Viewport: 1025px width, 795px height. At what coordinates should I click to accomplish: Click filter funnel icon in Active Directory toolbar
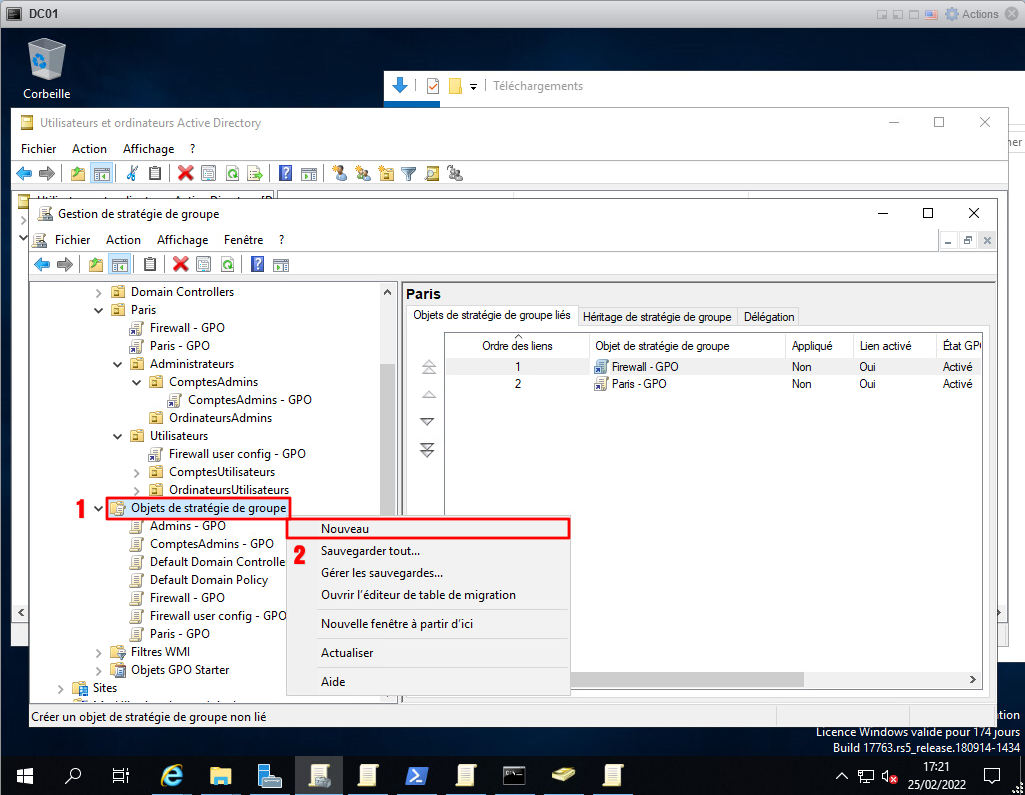[x=408, y=173]
